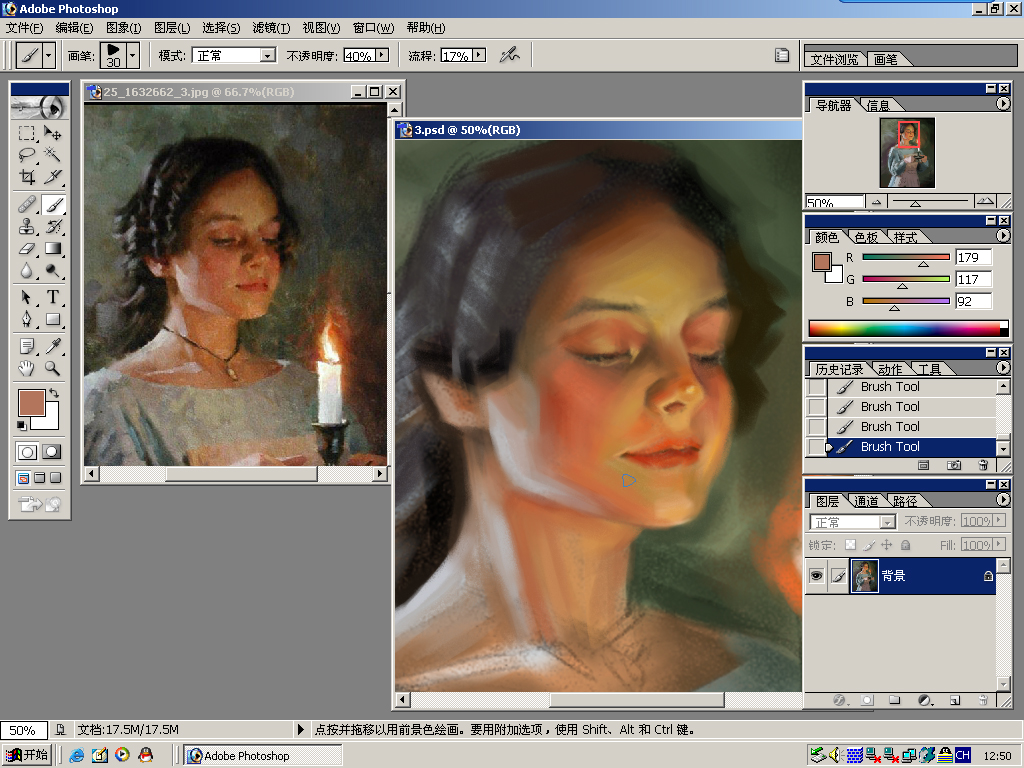The width and height of the screenshot is (1024, 768).
Task: Open the History panel flyout menu
Action: pos(1003,368)
